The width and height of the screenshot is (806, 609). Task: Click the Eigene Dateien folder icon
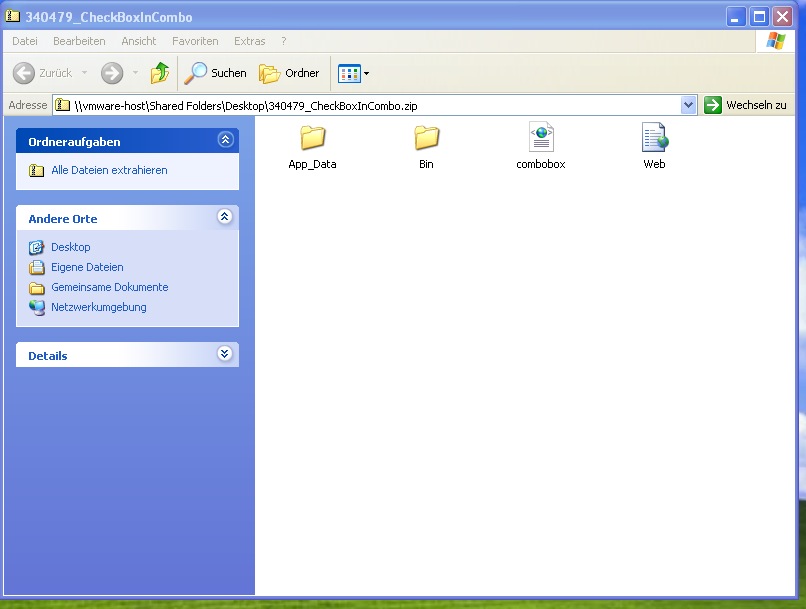pyautogui.click(x=36, y=267)
